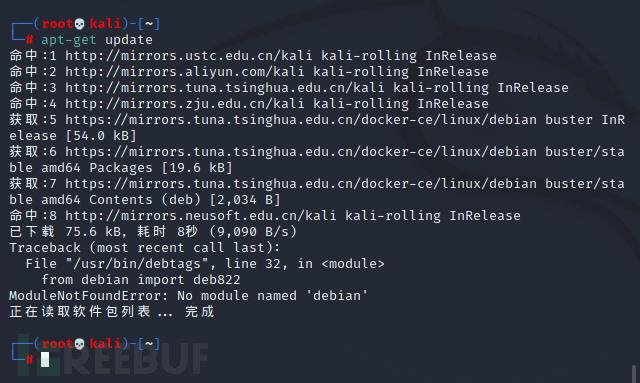640x383 pixels.
Task: Click the word update in the command
Action: pos(129,40)
